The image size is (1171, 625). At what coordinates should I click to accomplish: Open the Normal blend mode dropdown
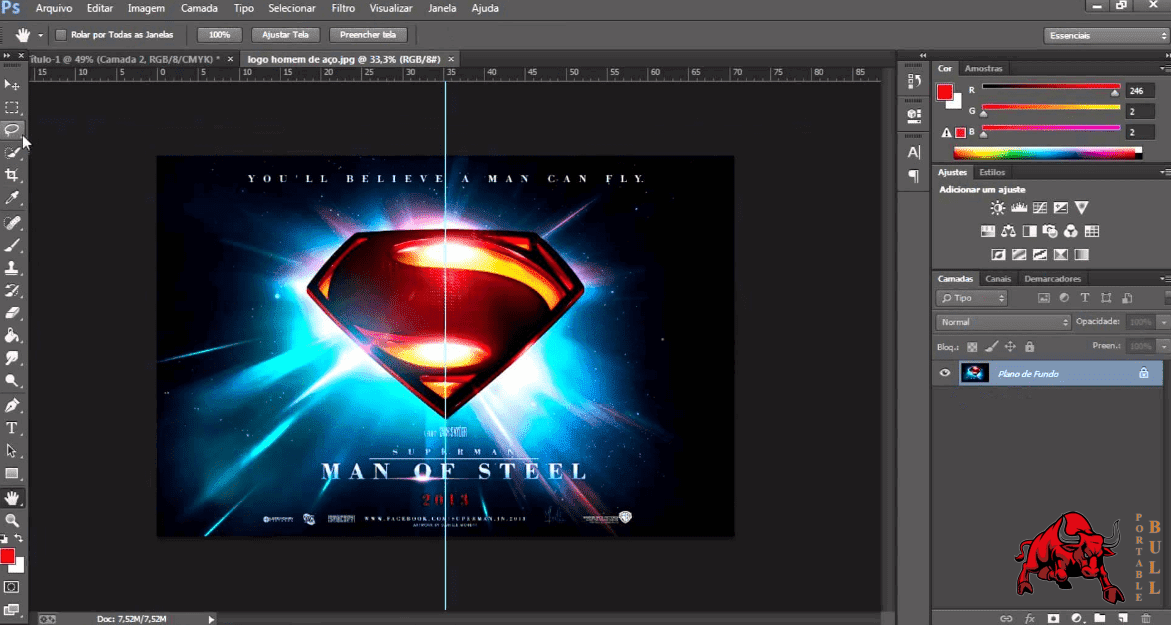tap(1003, 322)
